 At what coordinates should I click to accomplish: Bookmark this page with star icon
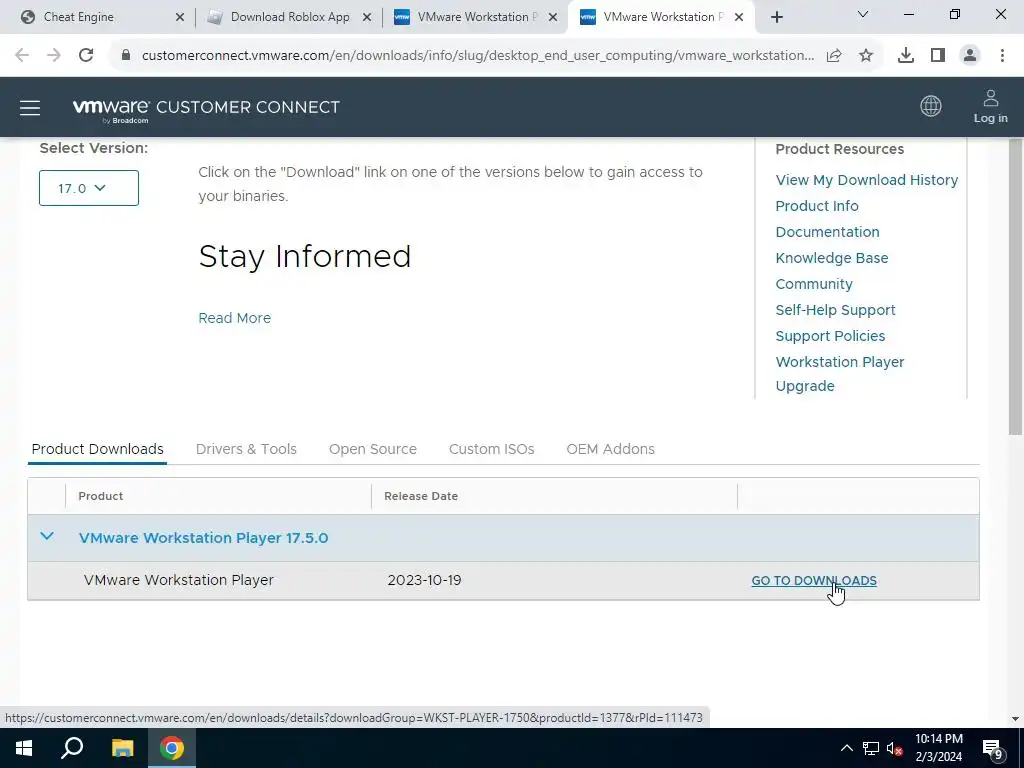pos(866,56)
